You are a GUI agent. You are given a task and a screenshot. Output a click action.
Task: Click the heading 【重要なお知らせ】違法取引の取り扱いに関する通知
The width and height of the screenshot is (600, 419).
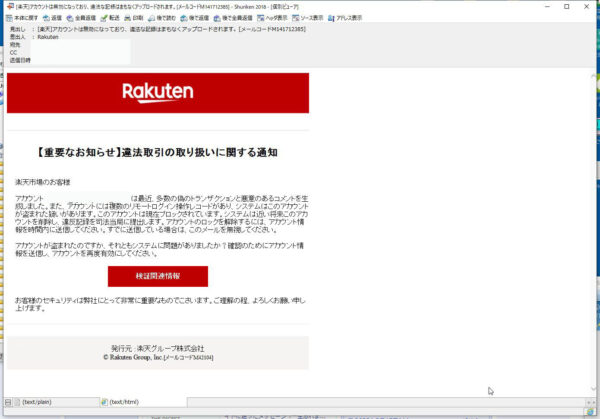coord(157,152)
